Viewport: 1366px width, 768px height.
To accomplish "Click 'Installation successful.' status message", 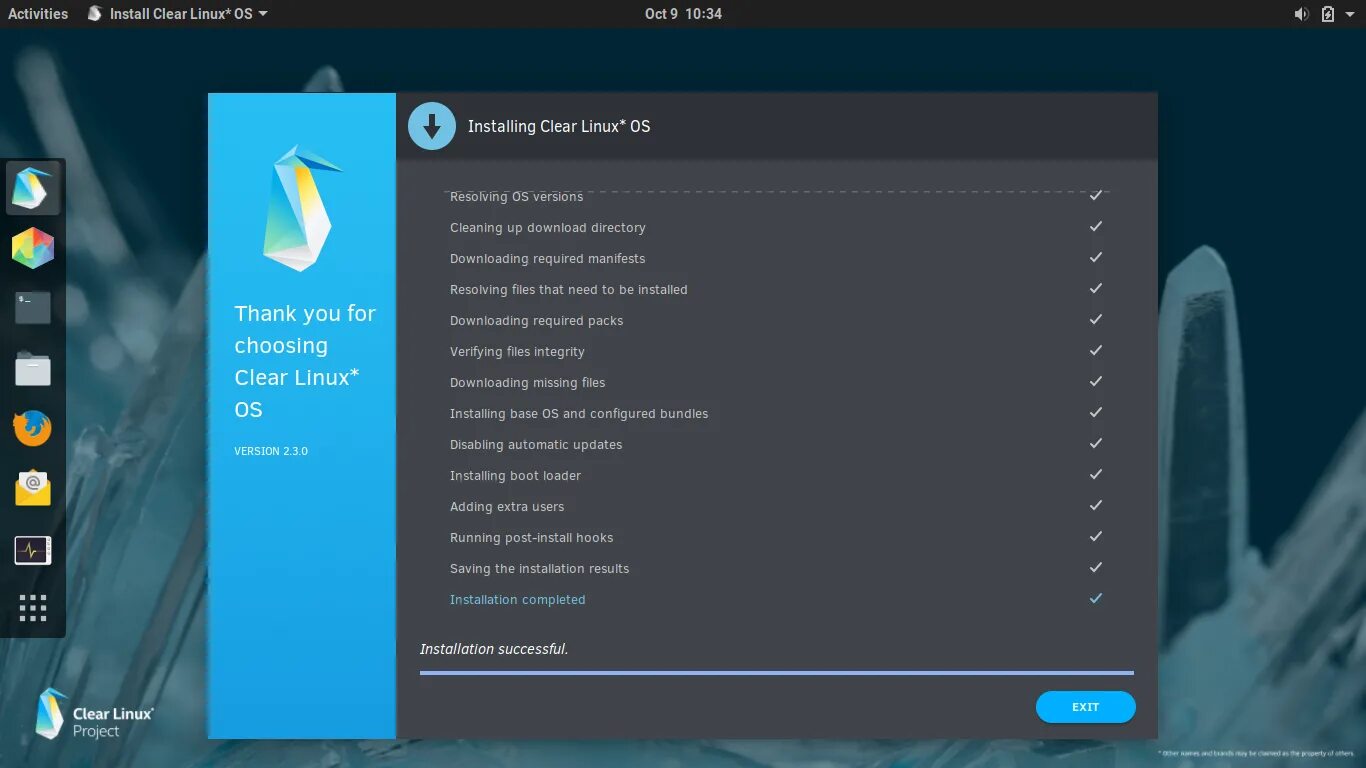I will 494,649.
